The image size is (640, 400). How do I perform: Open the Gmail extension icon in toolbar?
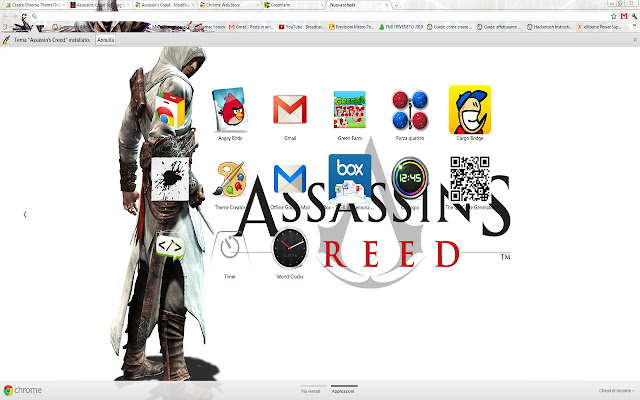(x=624, y=16)
